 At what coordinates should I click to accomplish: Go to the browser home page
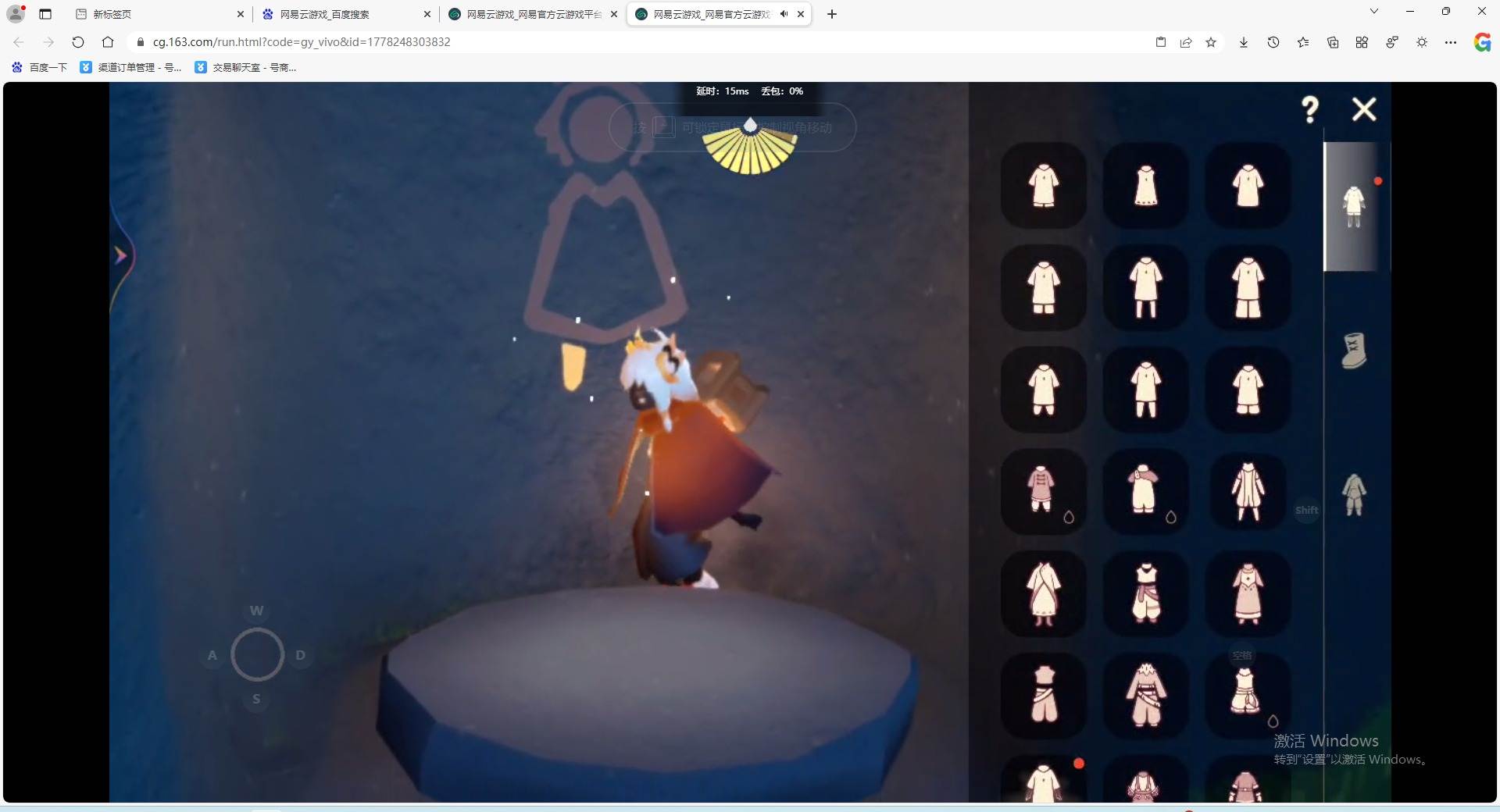tap(108, 42)
